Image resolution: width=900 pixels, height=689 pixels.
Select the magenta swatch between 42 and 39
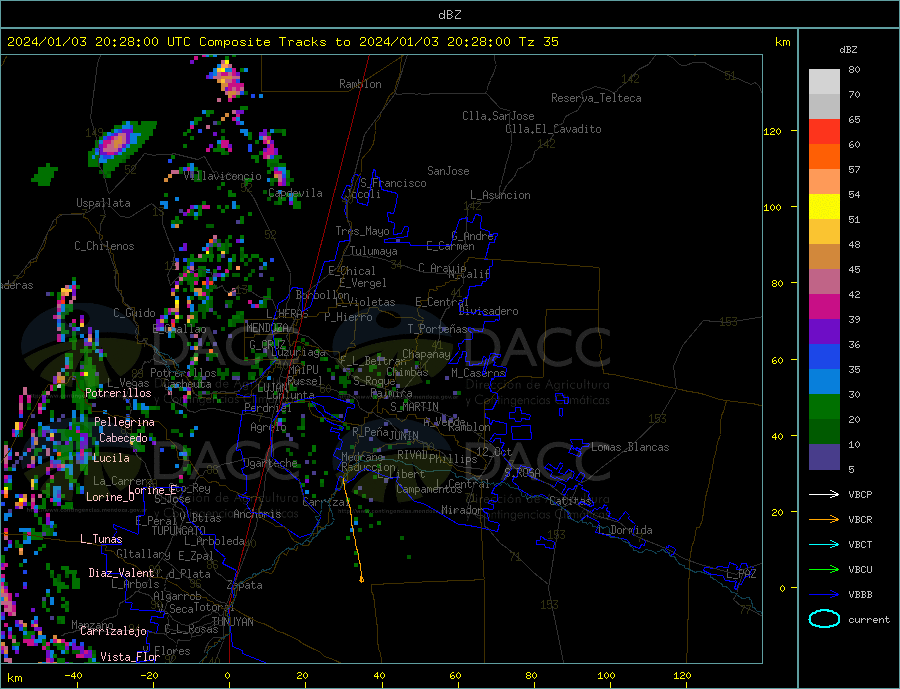tap(824, 307)
